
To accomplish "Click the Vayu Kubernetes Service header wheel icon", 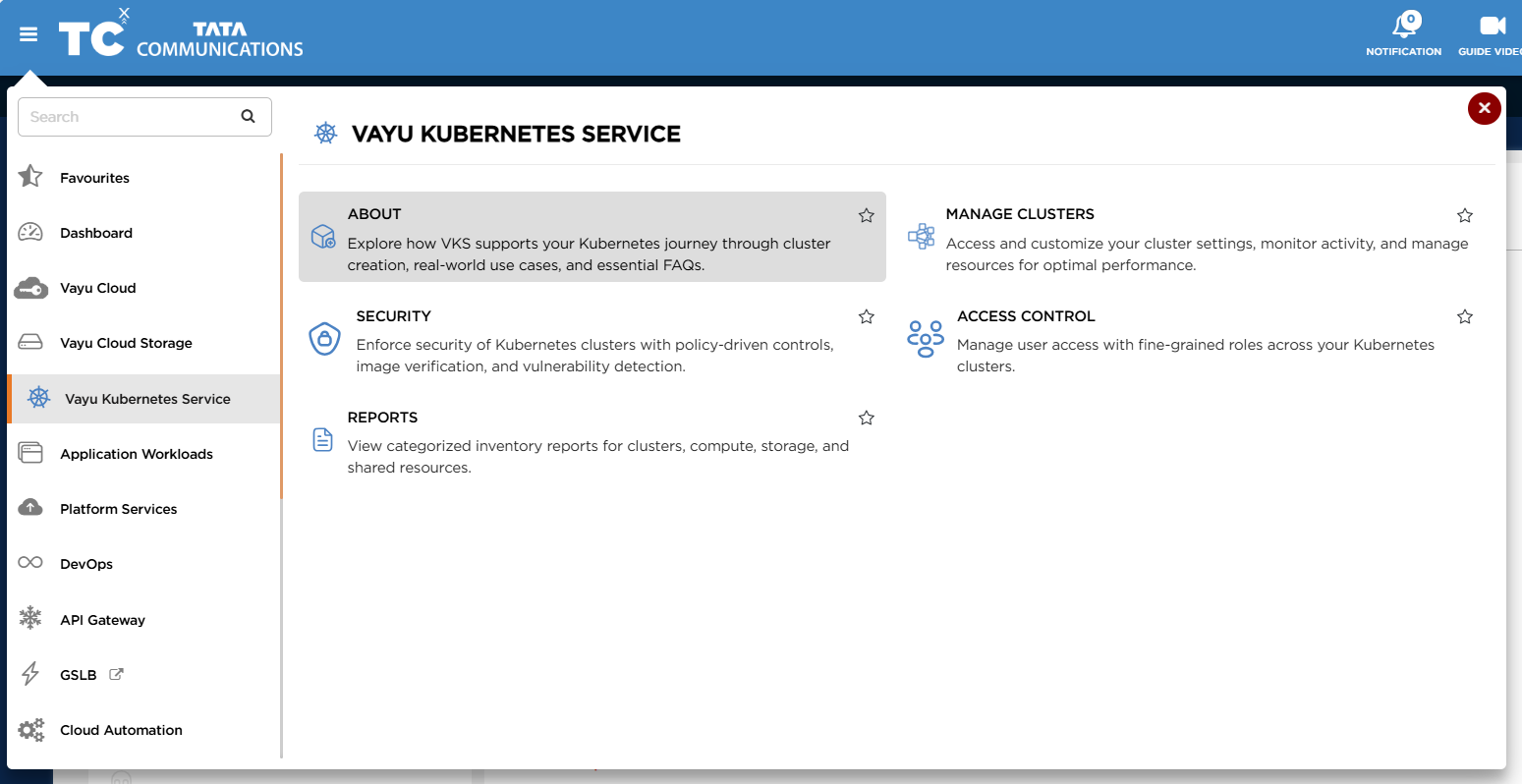I will (x=325, y=133).
